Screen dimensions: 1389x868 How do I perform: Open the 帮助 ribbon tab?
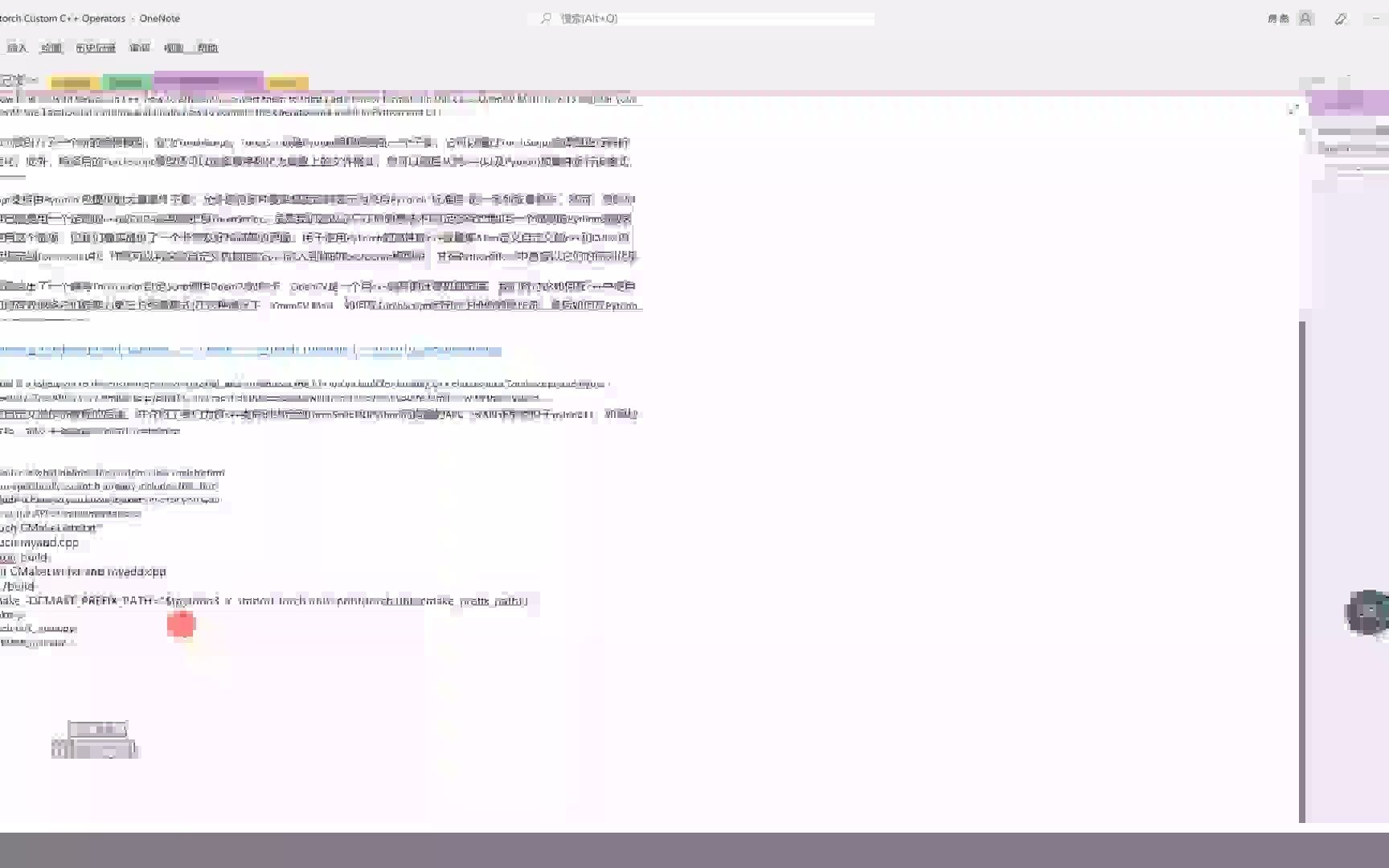pyautogui.click(x=207, y=48)
